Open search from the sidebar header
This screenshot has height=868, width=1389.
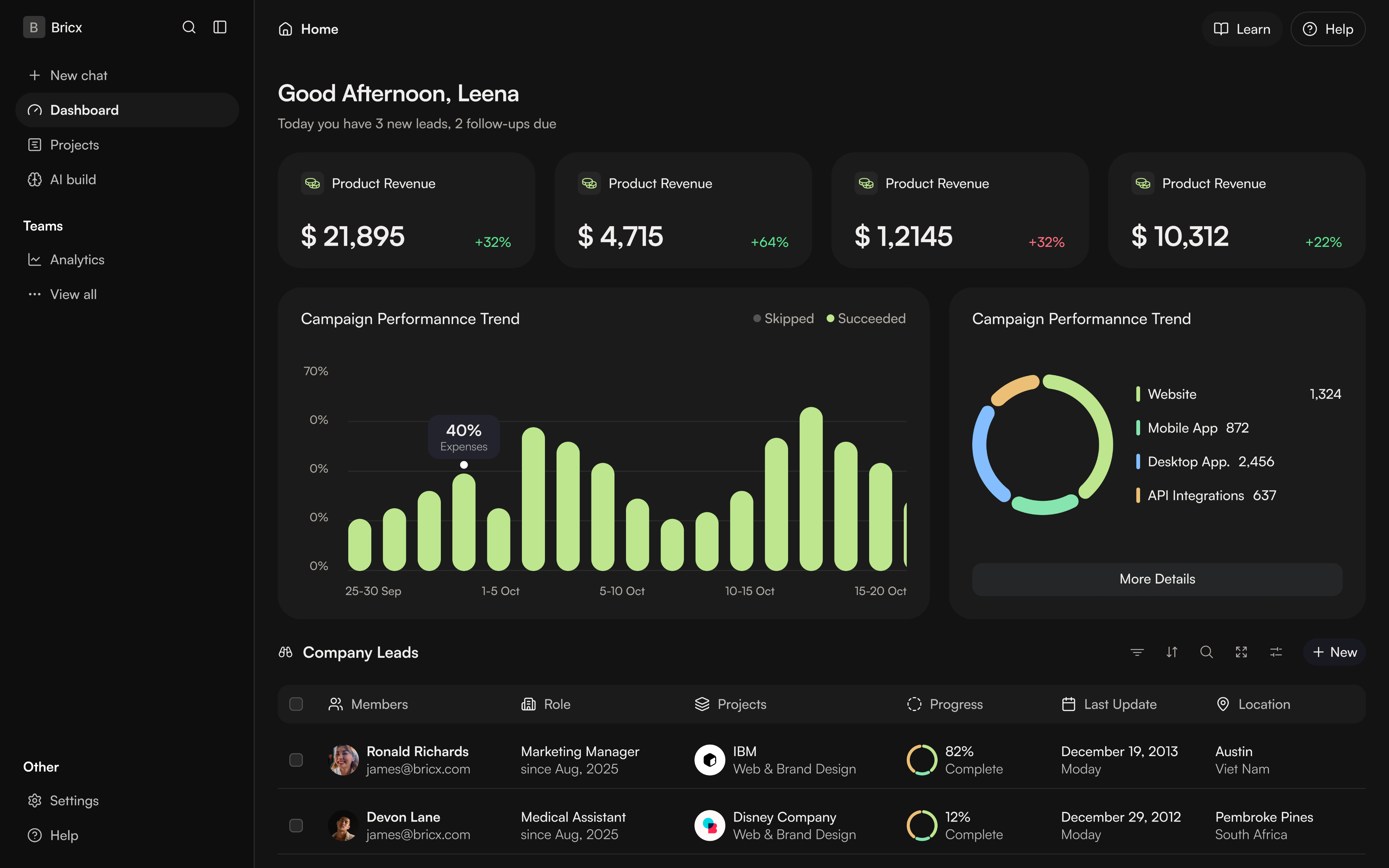[x=189, y=27]
